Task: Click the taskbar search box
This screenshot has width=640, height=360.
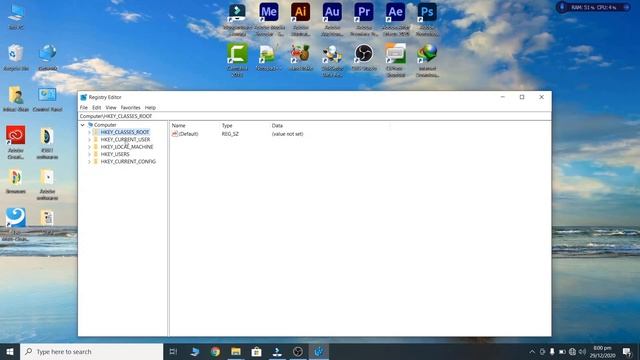Action: [91, 351]
